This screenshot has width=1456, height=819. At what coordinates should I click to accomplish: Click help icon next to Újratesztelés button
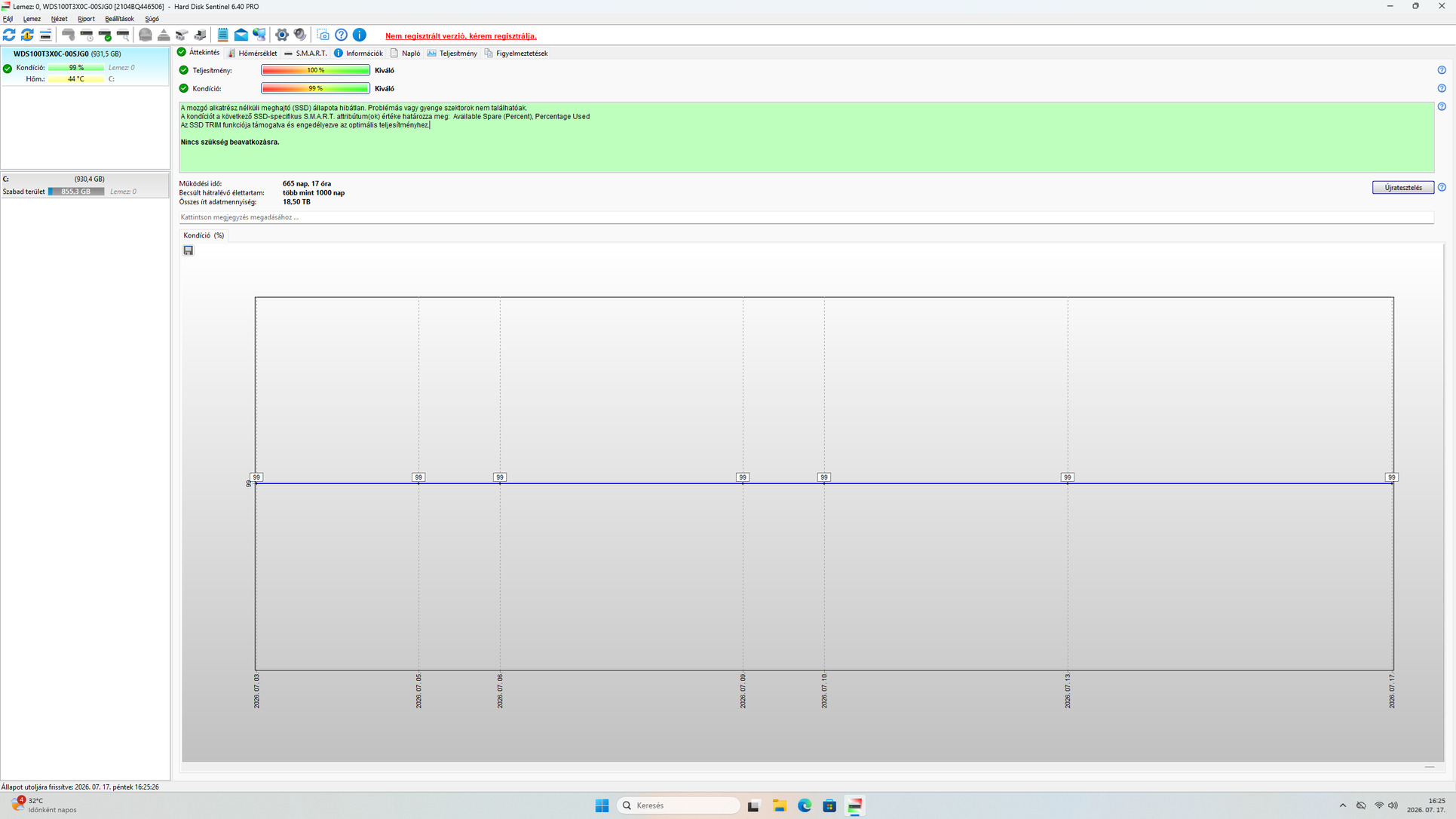click(x=1442, y=187)
